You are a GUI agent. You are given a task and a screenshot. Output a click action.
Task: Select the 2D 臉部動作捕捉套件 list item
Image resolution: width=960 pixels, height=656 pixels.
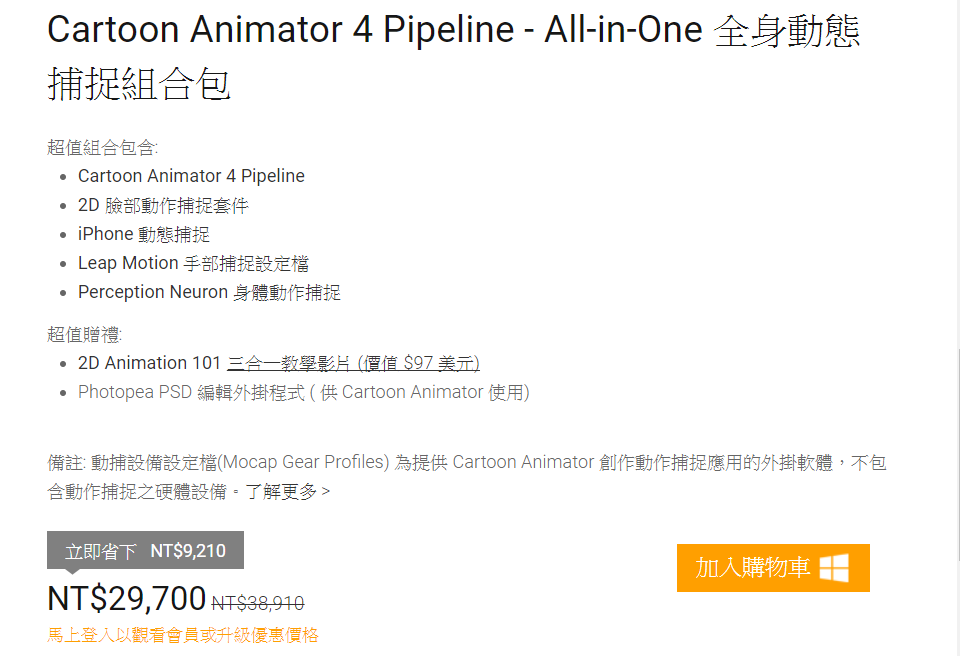[163, 205]
